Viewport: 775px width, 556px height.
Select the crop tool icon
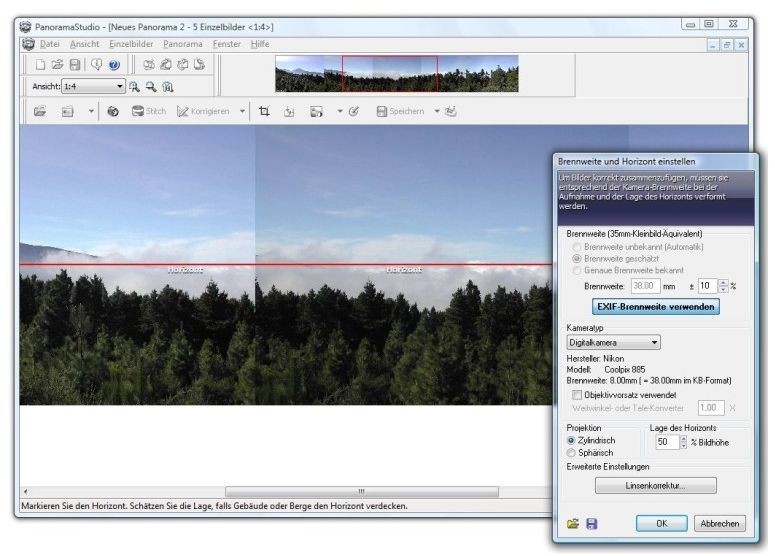(264, 111)
